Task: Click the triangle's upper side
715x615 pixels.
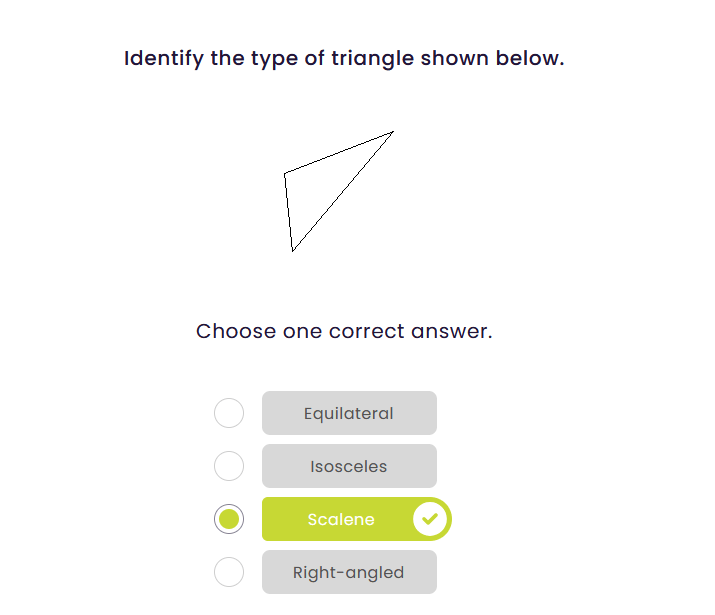Action: pyautogui.click(x=339, y=152)
